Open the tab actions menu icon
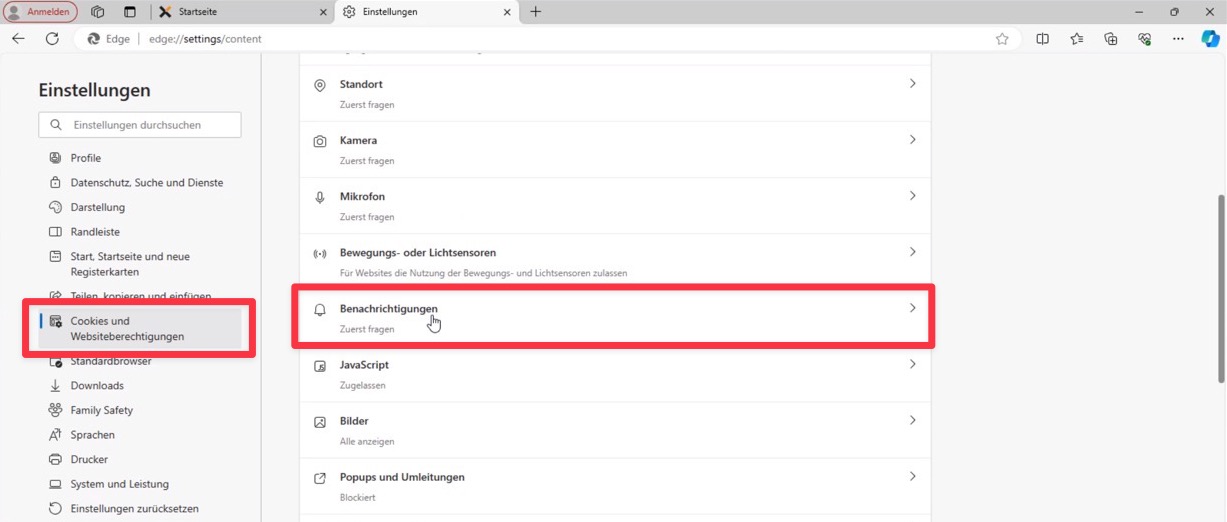The width and height of the screenshot is (1227, 522). pyautogui.click(x=130, y=12)
